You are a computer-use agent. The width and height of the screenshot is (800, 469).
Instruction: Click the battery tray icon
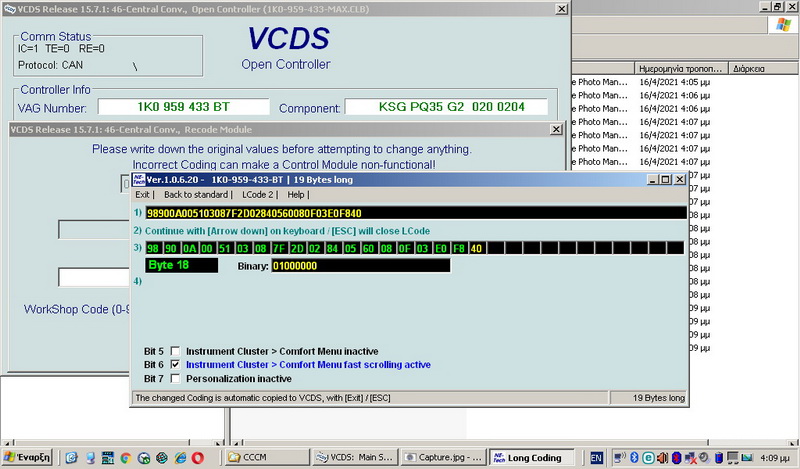tap(719, 458)
